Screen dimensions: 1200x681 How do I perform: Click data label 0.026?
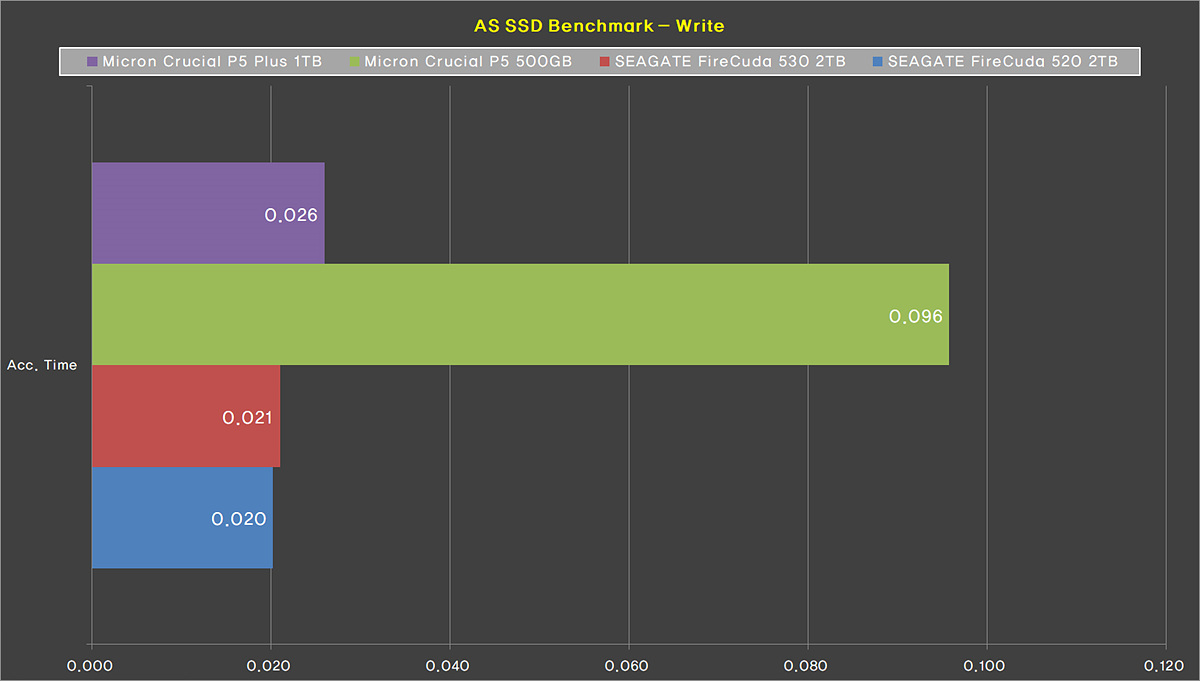(291, 215)
